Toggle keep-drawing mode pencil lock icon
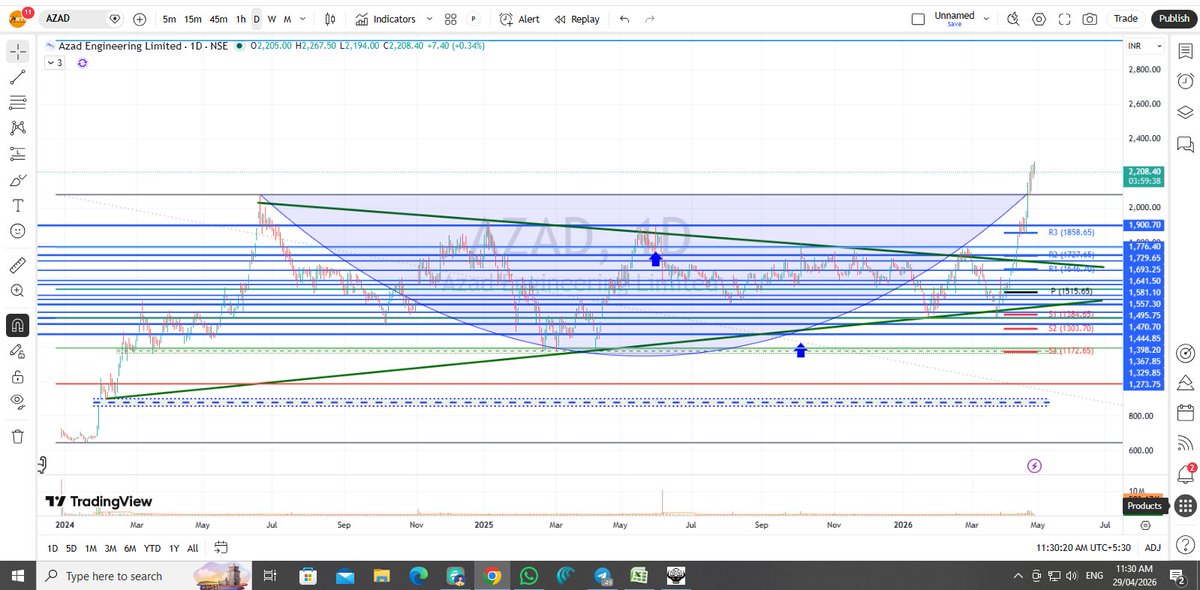1200x590 pixels. pyautogui.click(x=17, y=351)
